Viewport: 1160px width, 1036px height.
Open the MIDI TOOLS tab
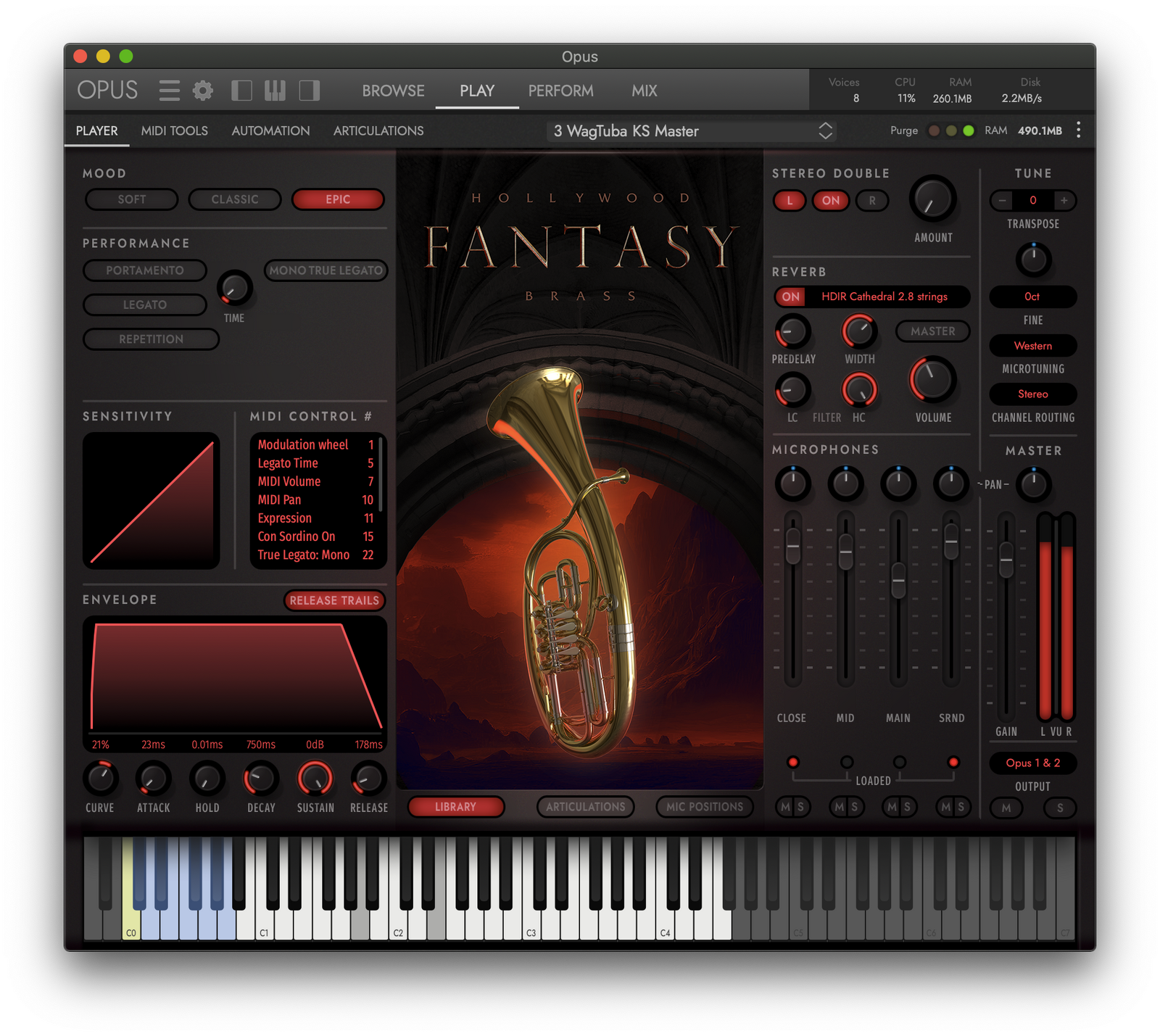[x=174, y=130]
